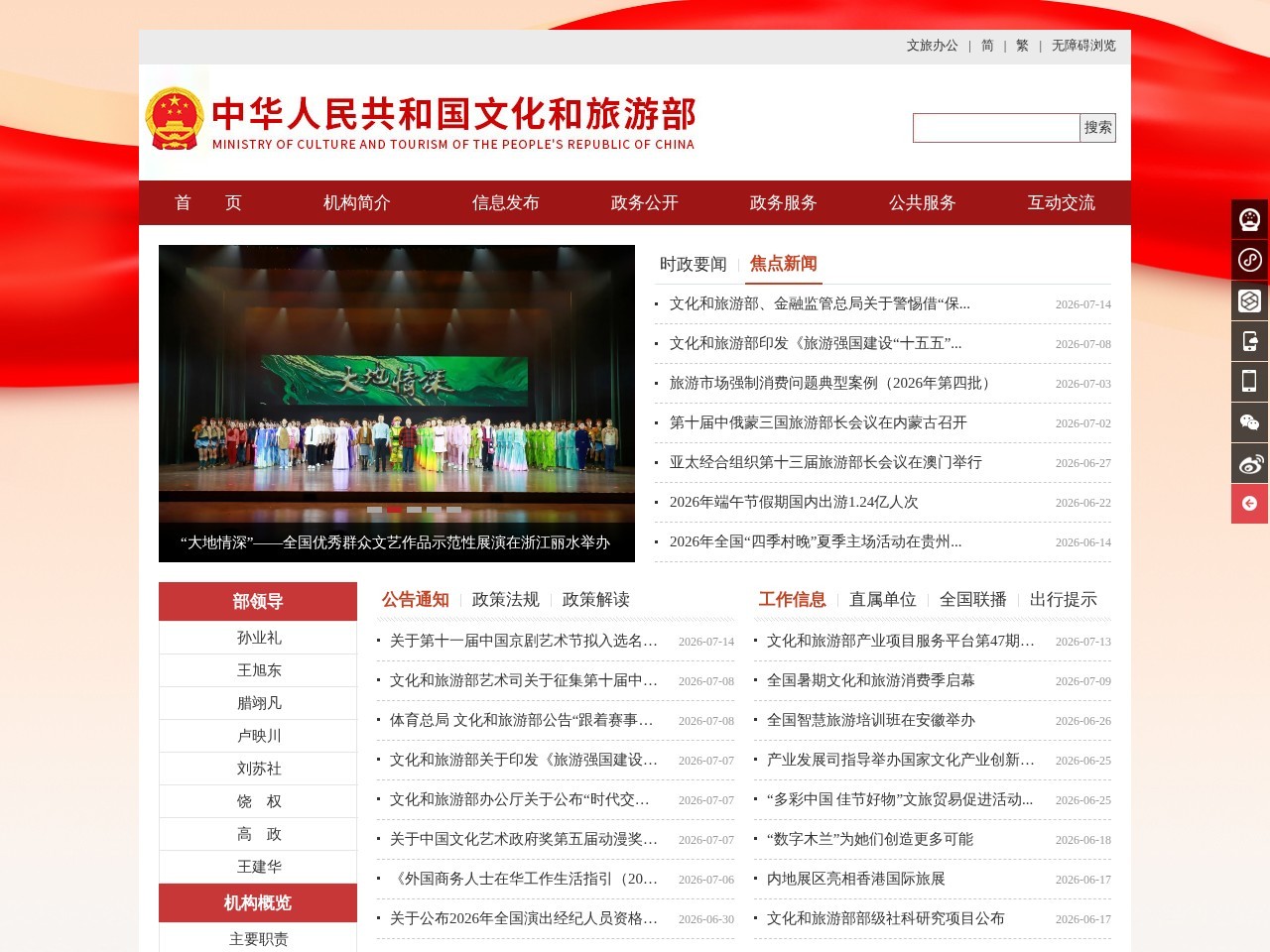Open the 互动交流 navigation menu

pyautogui.click(x=1062, y=202)
